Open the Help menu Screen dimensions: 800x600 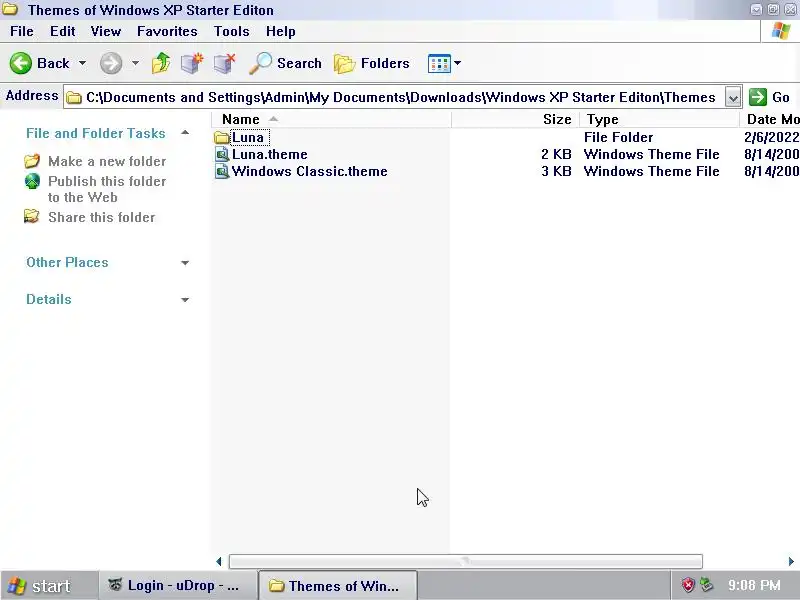click(281, 32)
